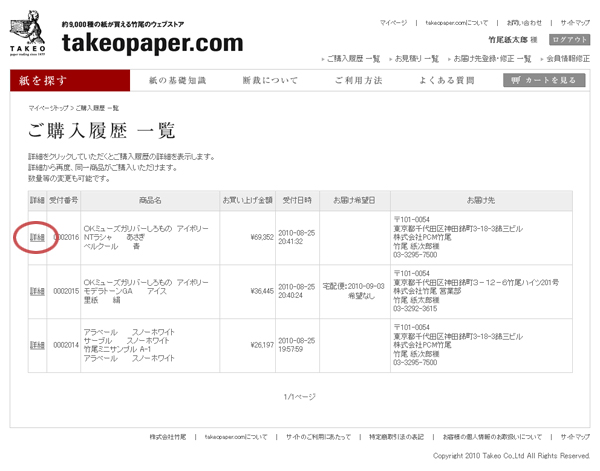Click the takeopaper.com site title

click(x=152, y=42)
